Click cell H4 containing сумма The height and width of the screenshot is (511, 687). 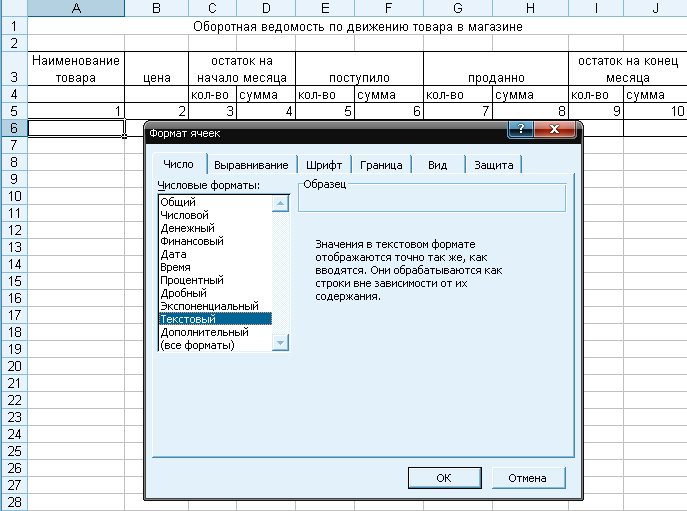click(x=530, y=94)
